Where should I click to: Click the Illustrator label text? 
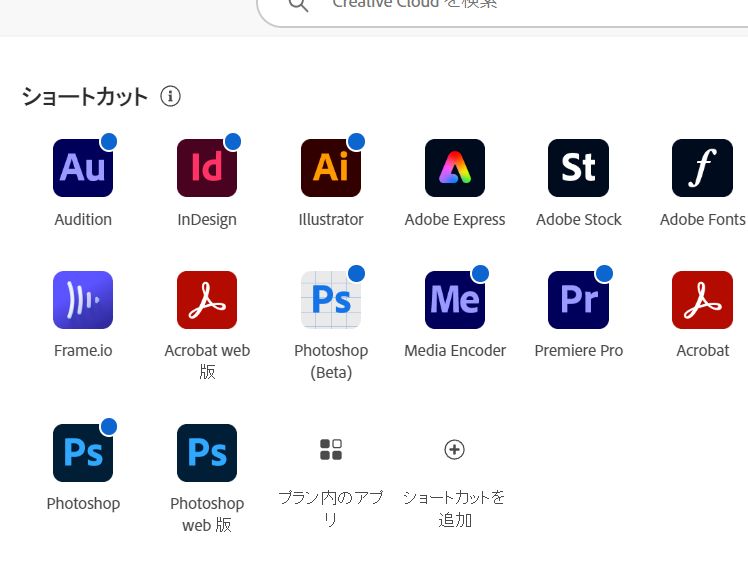click(331, 220)
